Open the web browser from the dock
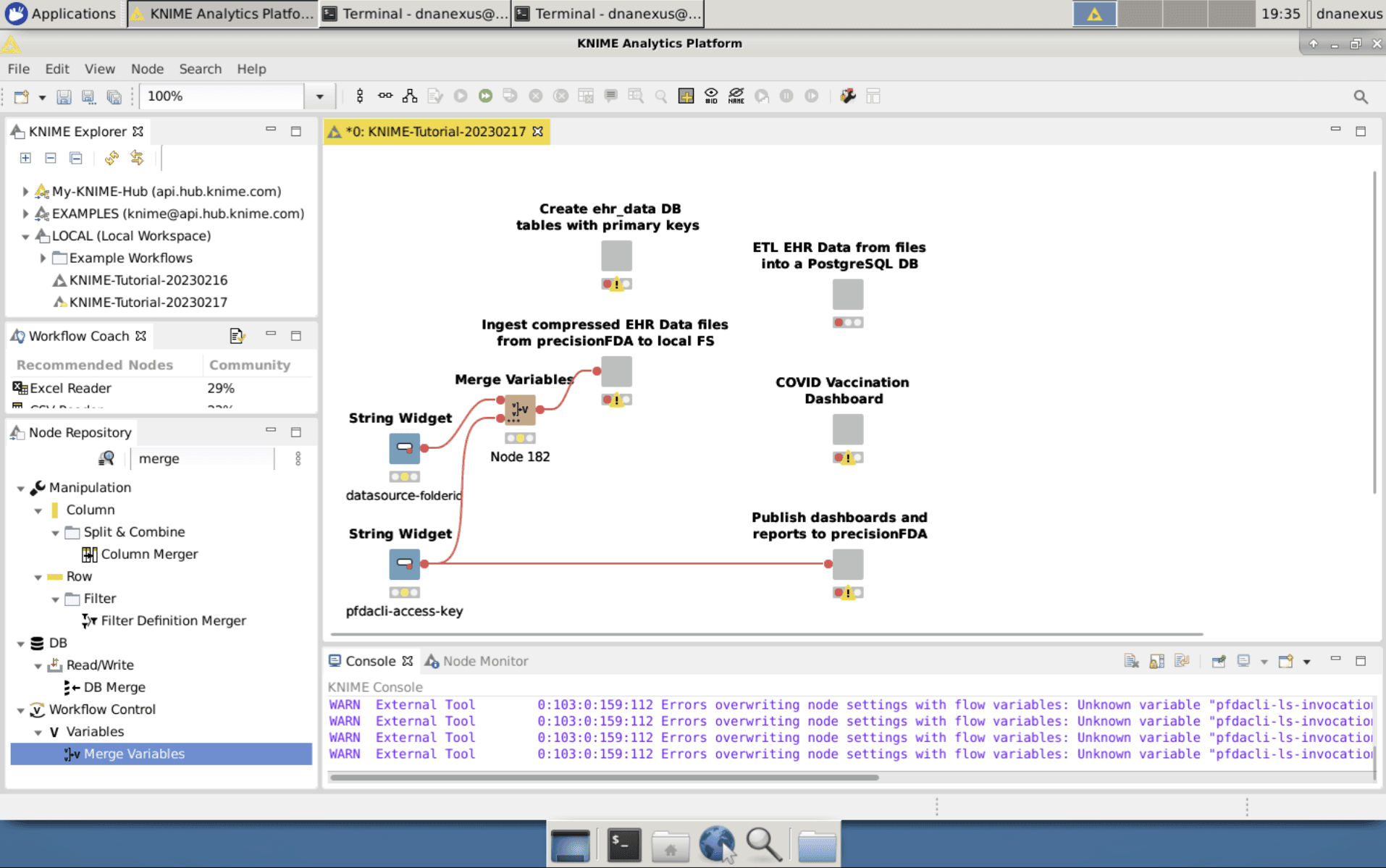1386x868 pixels. coord(717,844)
